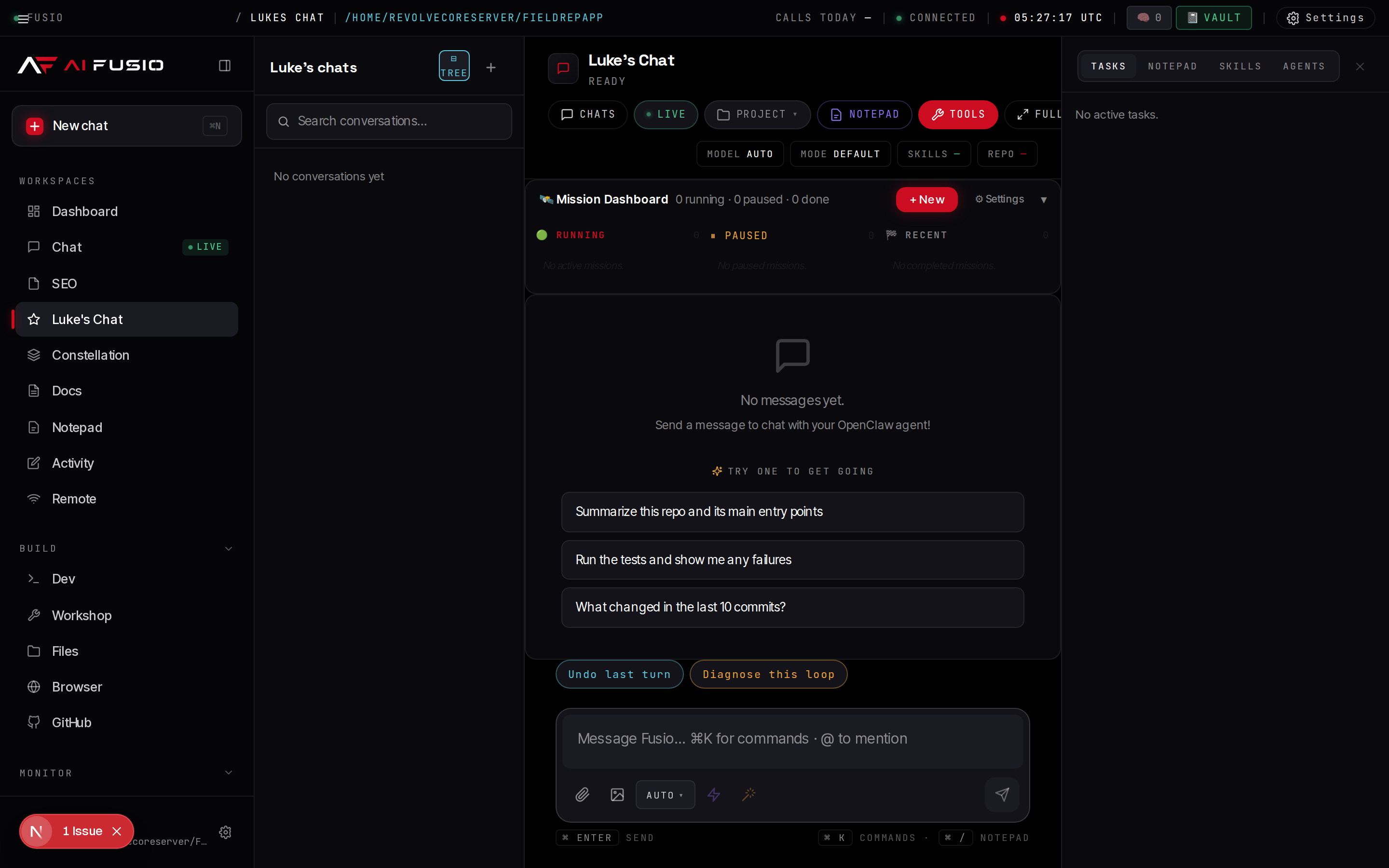The width and height of the screenshot is (1389, 868).
Task: Switch to the TASKS tab
Action: tap(1108, 67)
